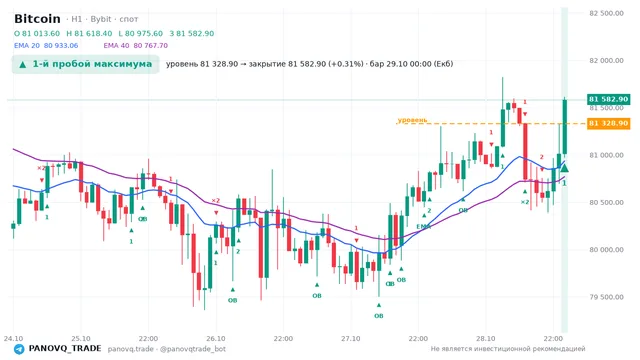The height and width of the screenshot is (360, 640).
Task: Click the 24.10 date on the time axis
Action: [13, 338]
